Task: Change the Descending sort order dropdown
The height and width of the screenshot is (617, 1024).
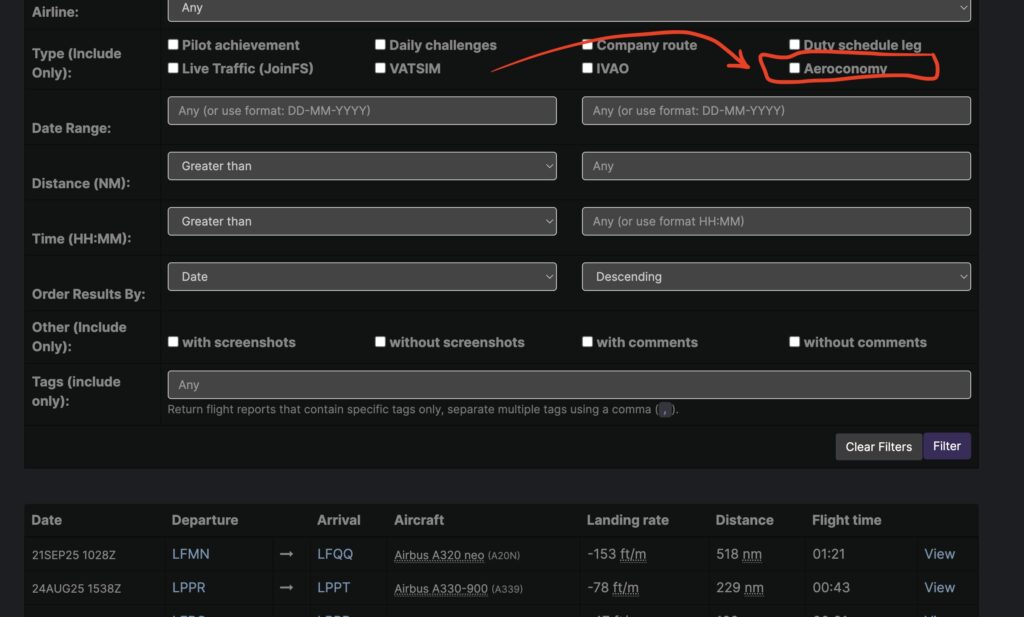Action: [776, 276]
